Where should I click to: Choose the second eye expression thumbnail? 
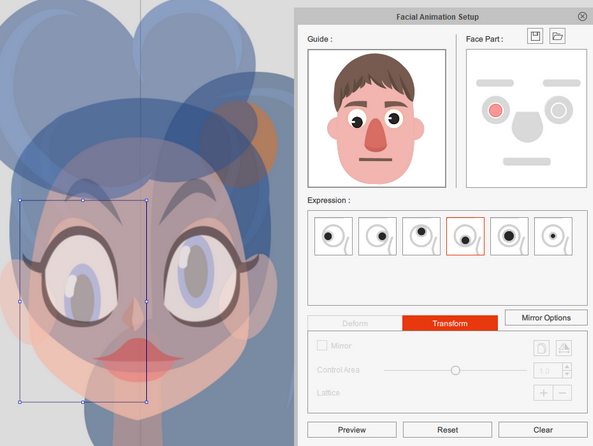click(377, 236)
